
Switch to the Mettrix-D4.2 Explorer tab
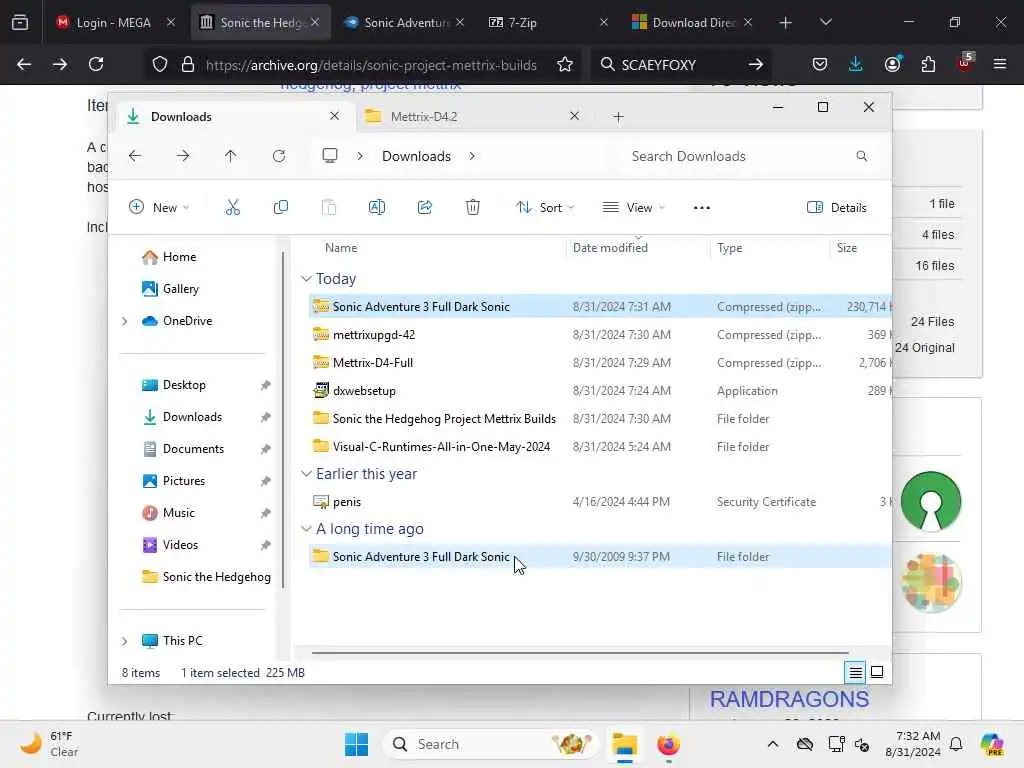tap(465, 116)
